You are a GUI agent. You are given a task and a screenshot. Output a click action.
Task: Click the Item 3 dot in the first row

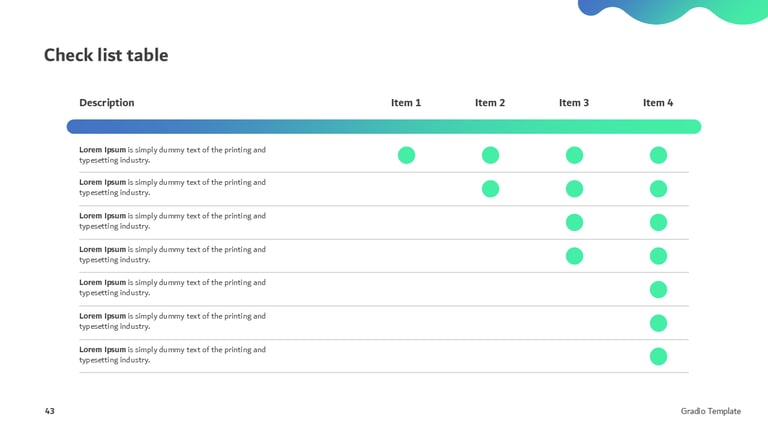(574, 155)
